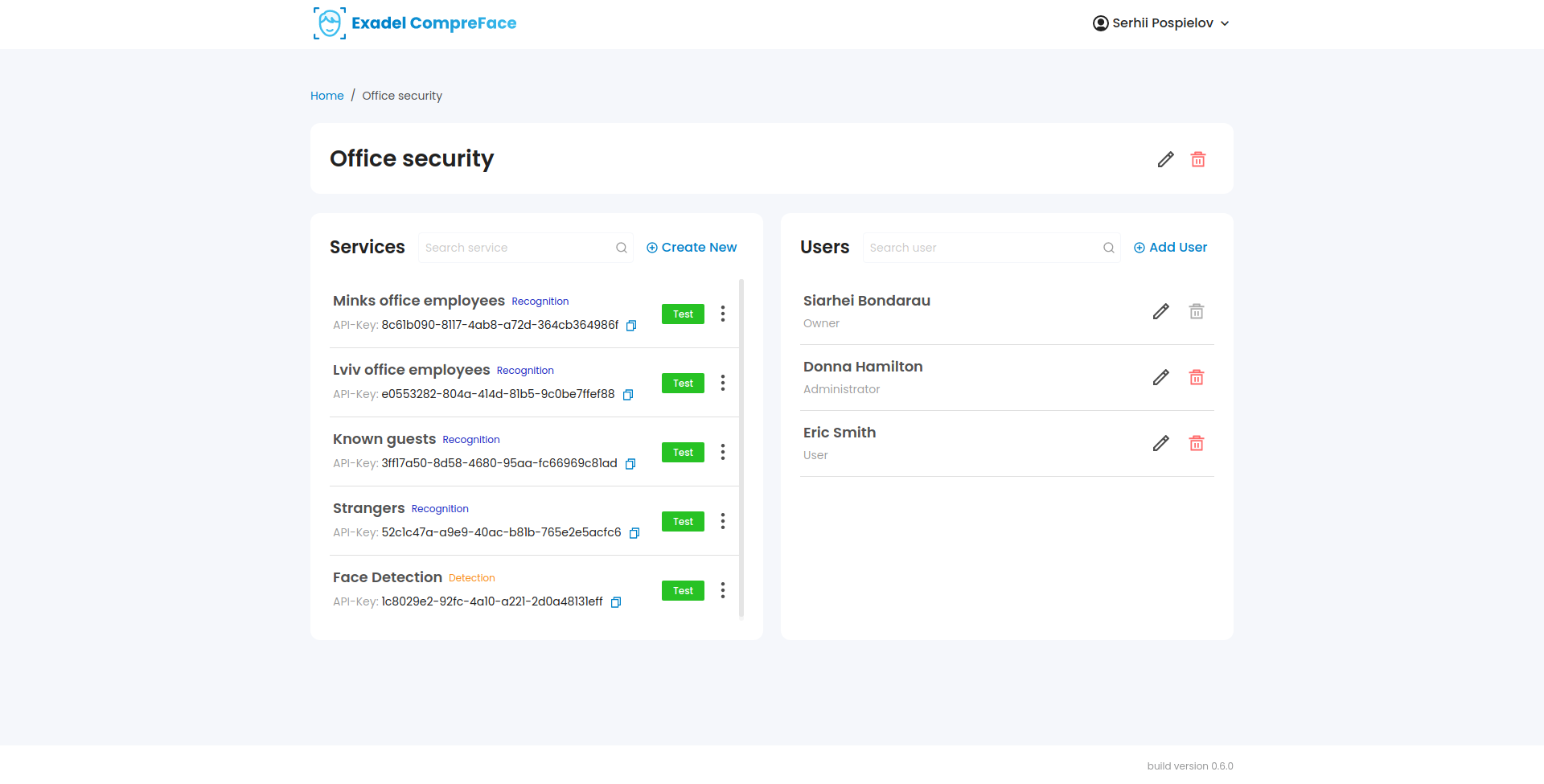Viewport: 1544px width, 784px height.
Task: Delete the Office security application
Action: [1197, 159]
